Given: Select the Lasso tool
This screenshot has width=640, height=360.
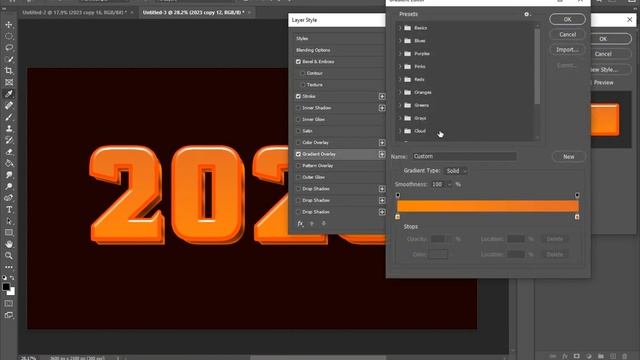Looking at the screenshot, I should tap(9, 48).
